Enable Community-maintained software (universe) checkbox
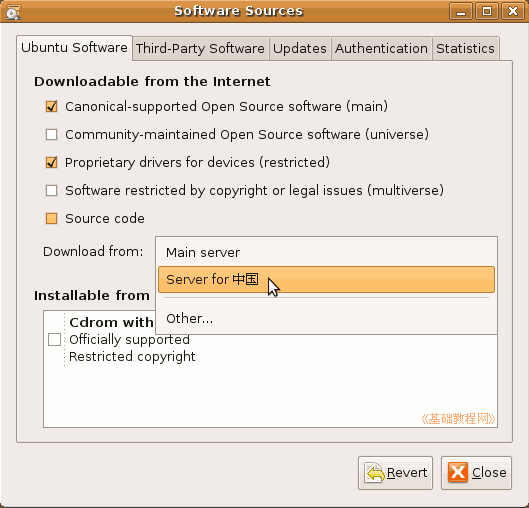Viewport: 529px width, 508px height. click(x=51, y=135)
